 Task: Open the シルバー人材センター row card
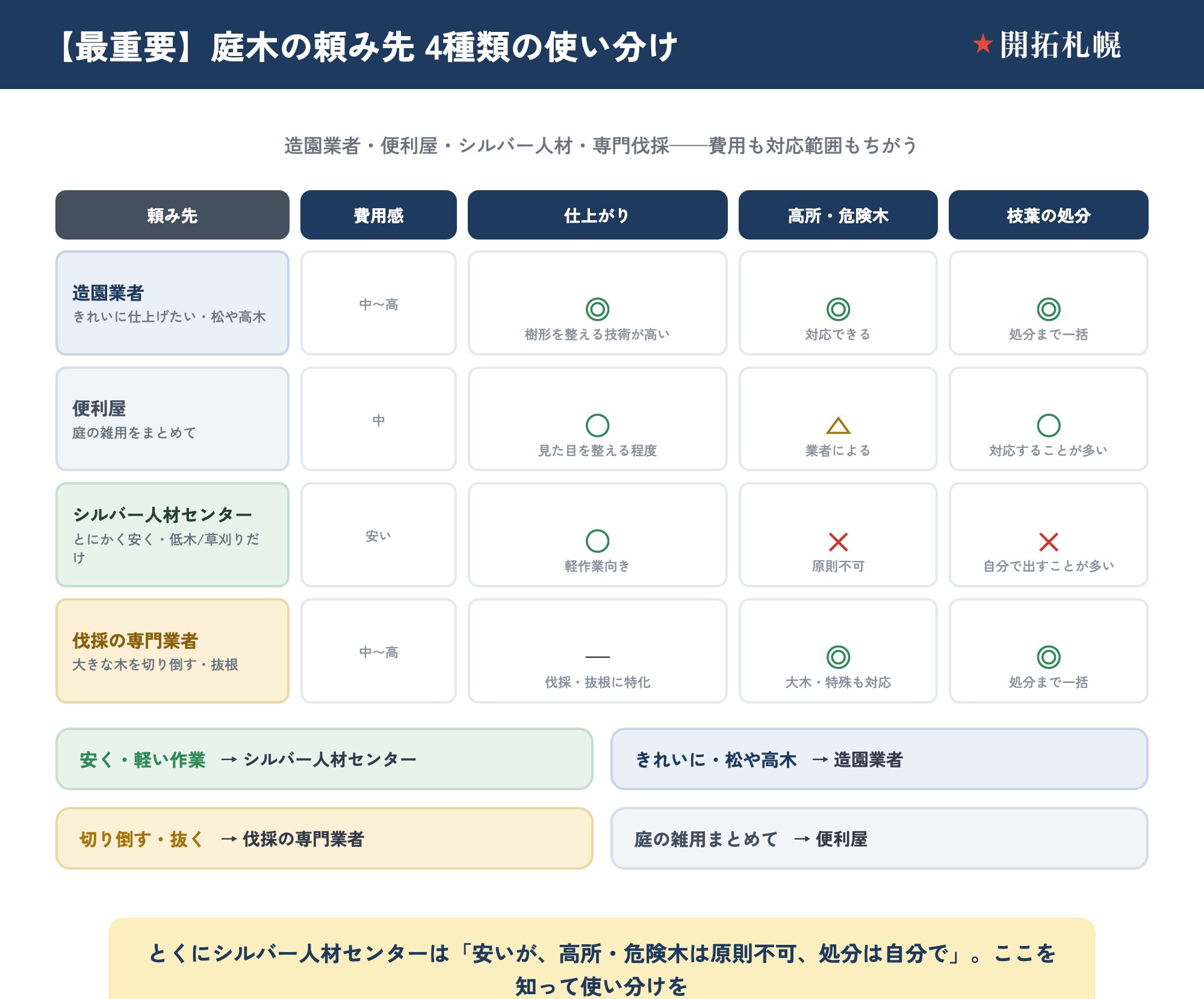172,534
